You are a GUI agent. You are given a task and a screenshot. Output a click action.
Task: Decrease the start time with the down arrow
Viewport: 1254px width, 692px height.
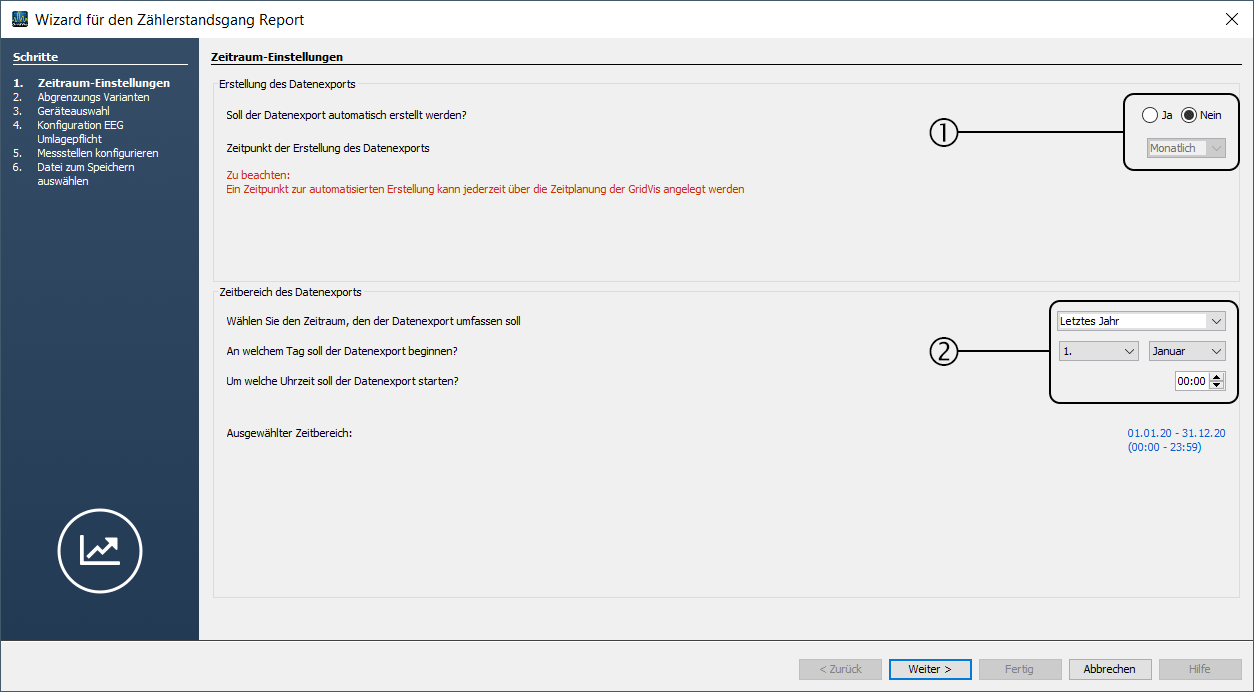(1217, 385)
